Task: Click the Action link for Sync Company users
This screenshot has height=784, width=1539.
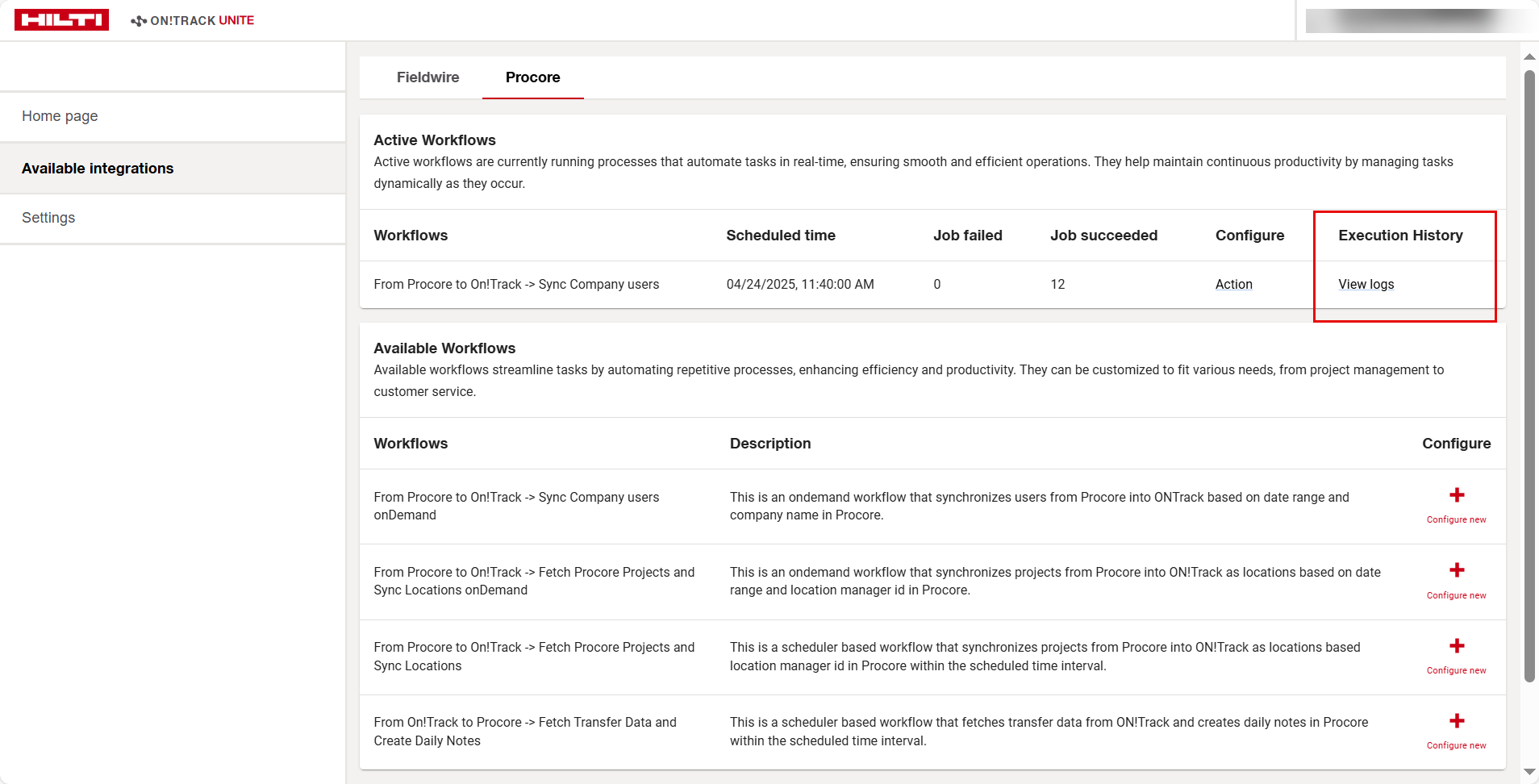Action: pos(1233,284)
